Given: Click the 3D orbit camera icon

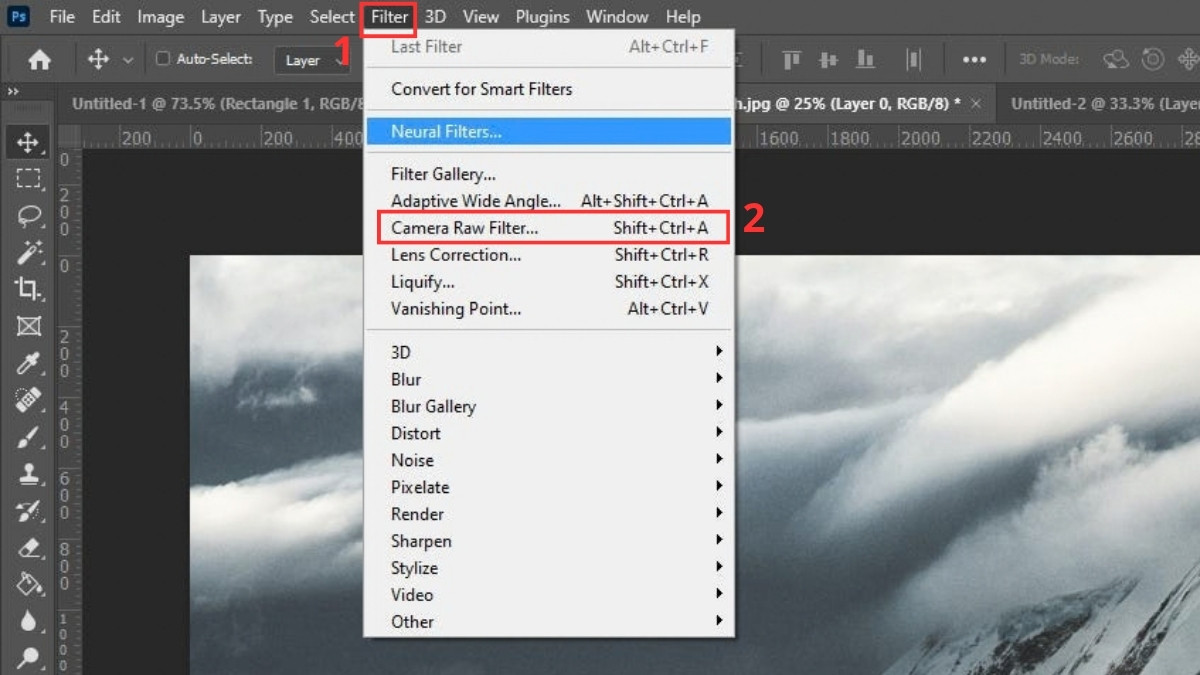Looking at the screenshot, I should [1115, 60].
